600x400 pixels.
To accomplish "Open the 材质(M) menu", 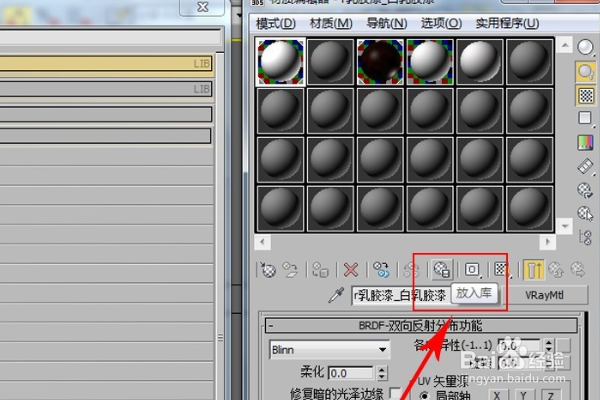I will pos(331,23).
